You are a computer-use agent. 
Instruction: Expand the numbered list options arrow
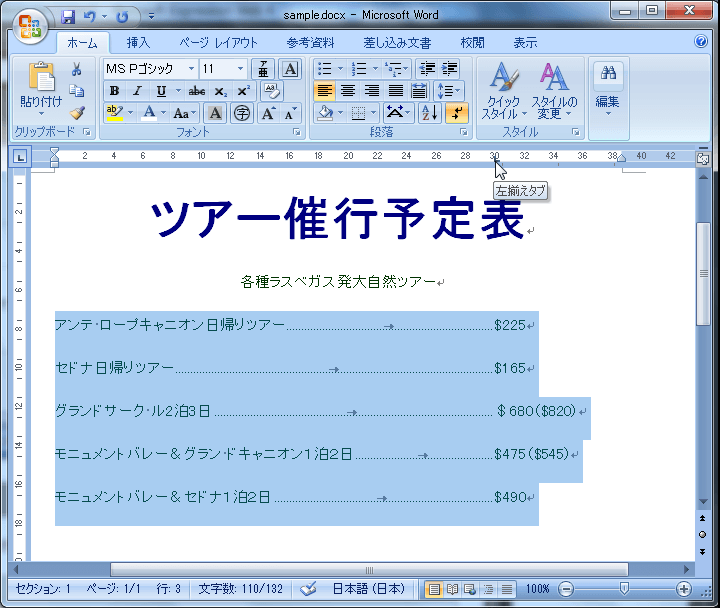[376, 69]
